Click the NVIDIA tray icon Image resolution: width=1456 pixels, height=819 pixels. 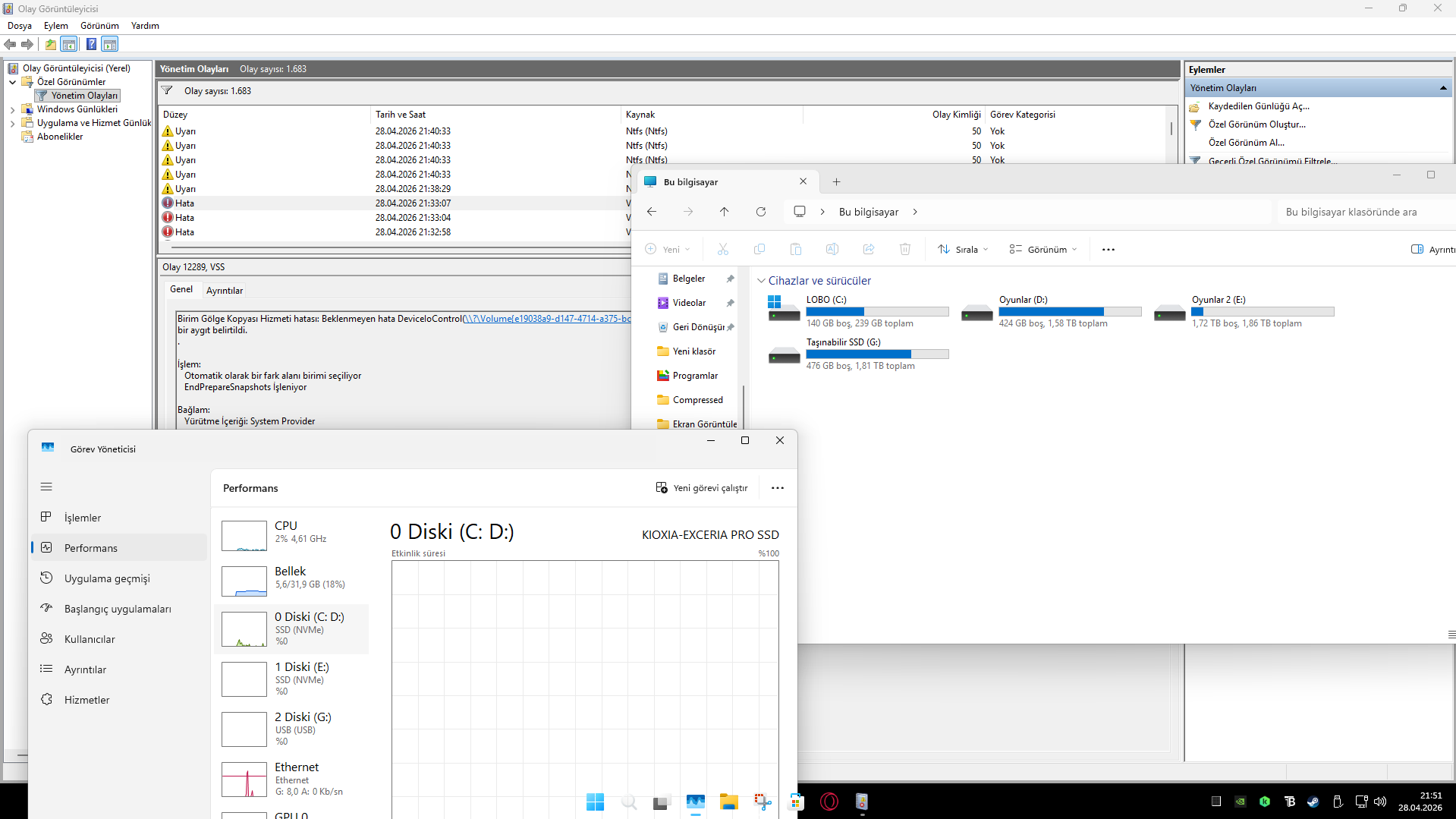pos(1241,802)
